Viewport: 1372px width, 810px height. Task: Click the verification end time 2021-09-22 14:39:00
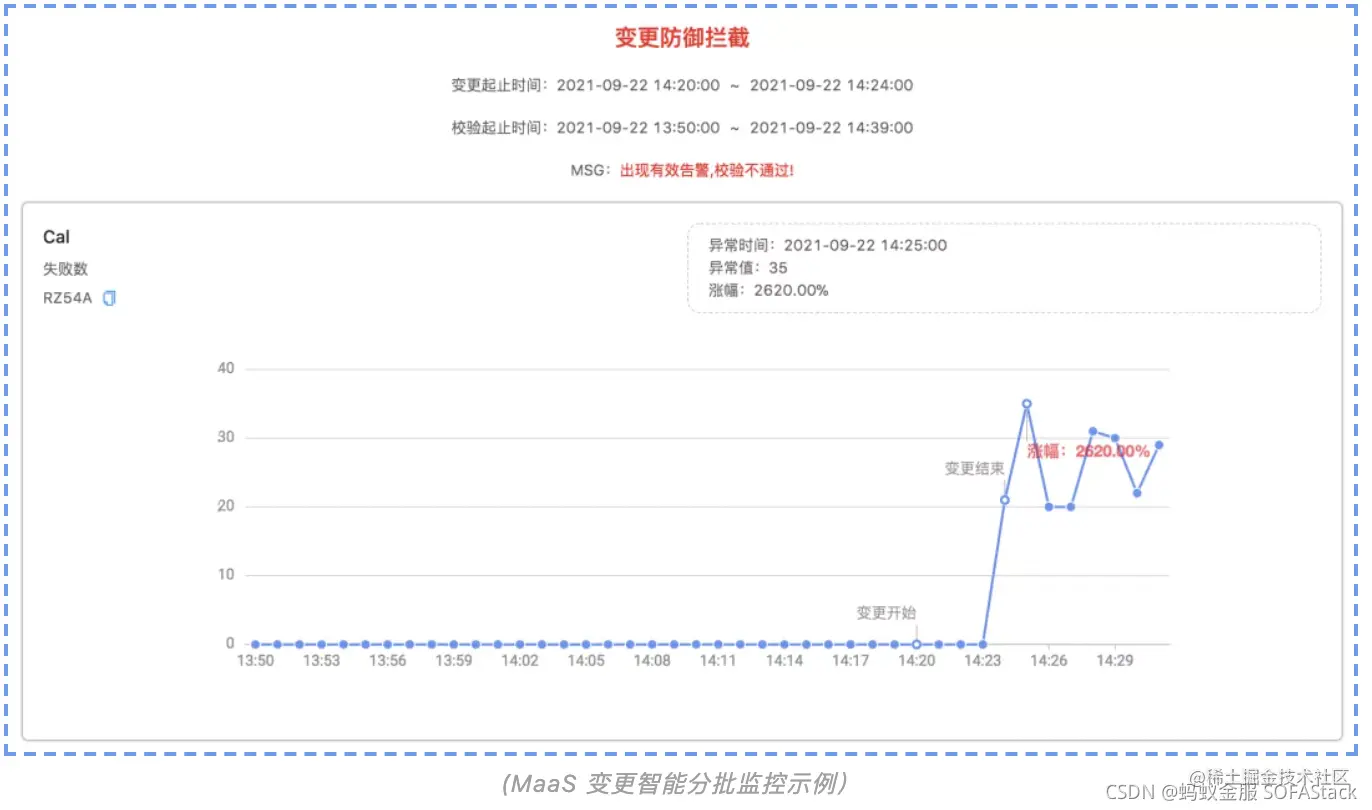click(831, 128)
